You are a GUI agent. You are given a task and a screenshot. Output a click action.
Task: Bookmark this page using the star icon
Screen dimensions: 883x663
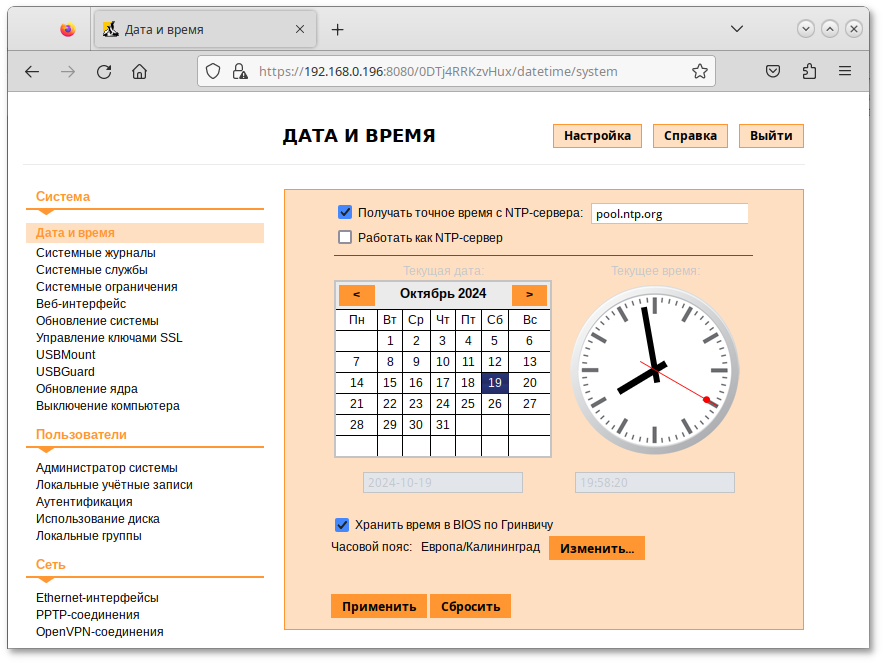pyautogui.click(x=699, y=71)
